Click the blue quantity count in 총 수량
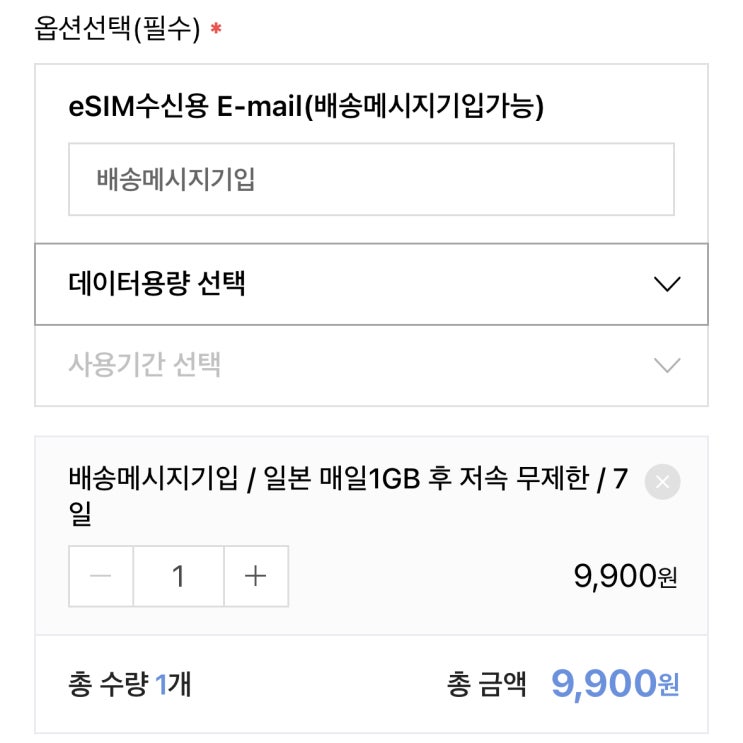Viewport: 743px width, 743px height. [161, 685]
